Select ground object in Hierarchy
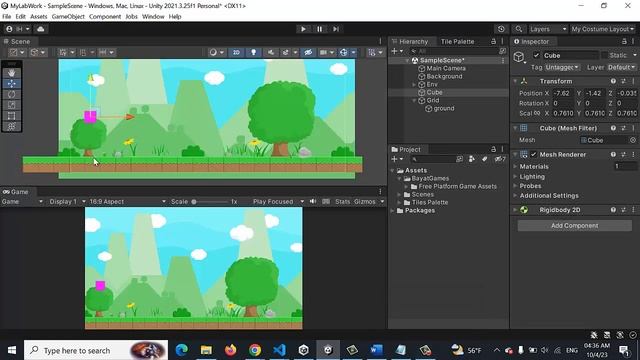This screenshot has width=640, height=360. [x=444, y=108]
